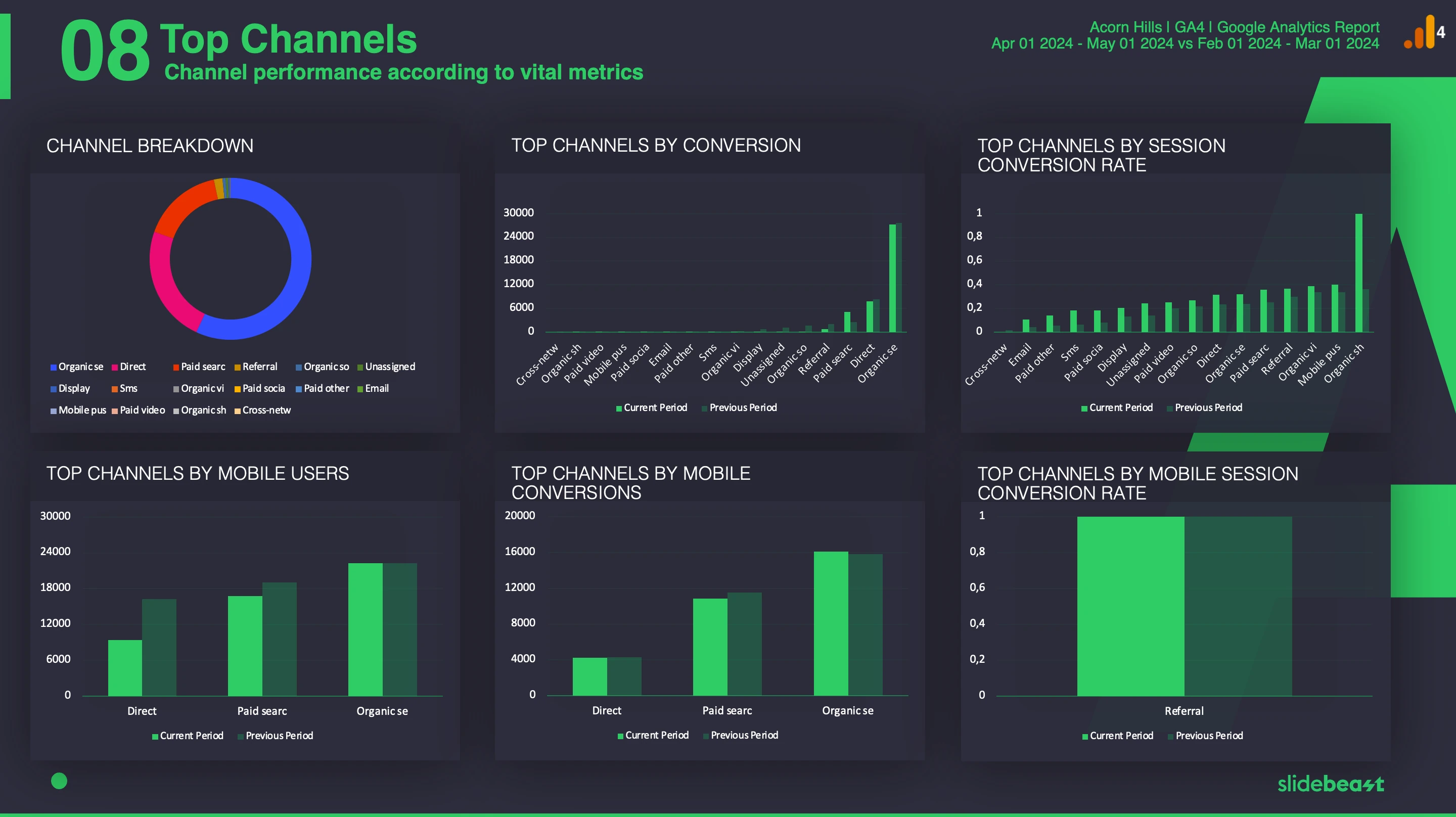
Task: Click the TOP CHANNELS BY CONVERSION chart title
Action: 656,145
